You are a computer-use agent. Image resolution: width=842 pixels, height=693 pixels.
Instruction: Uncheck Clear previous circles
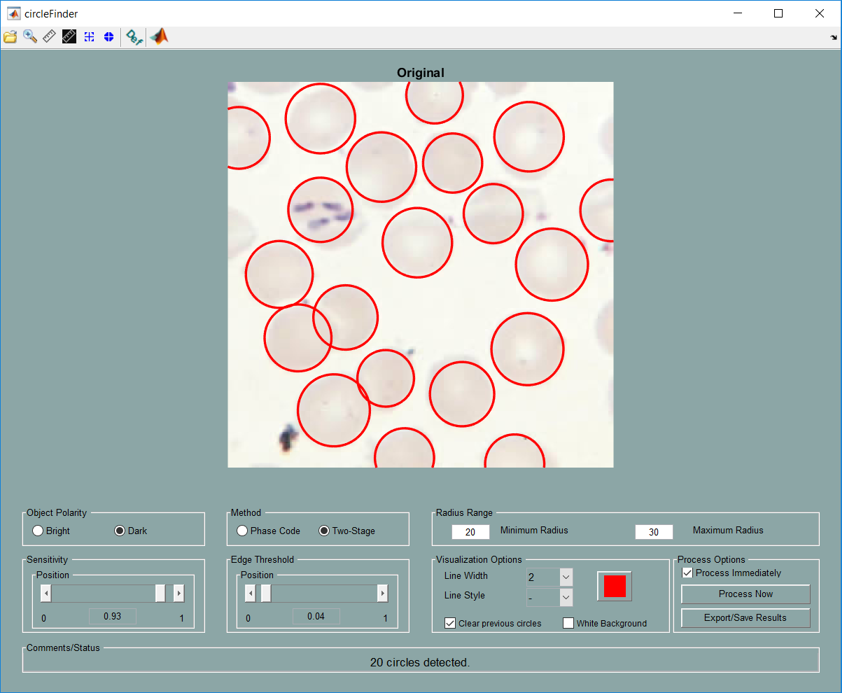tap(450, 623)
